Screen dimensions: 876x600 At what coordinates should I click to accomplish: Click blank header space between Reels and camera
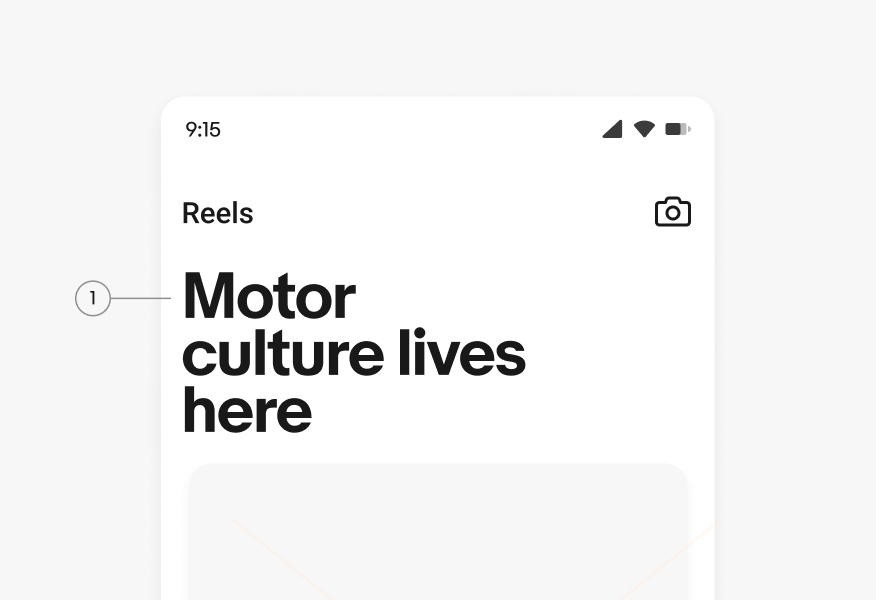click(x=454, y=213)
